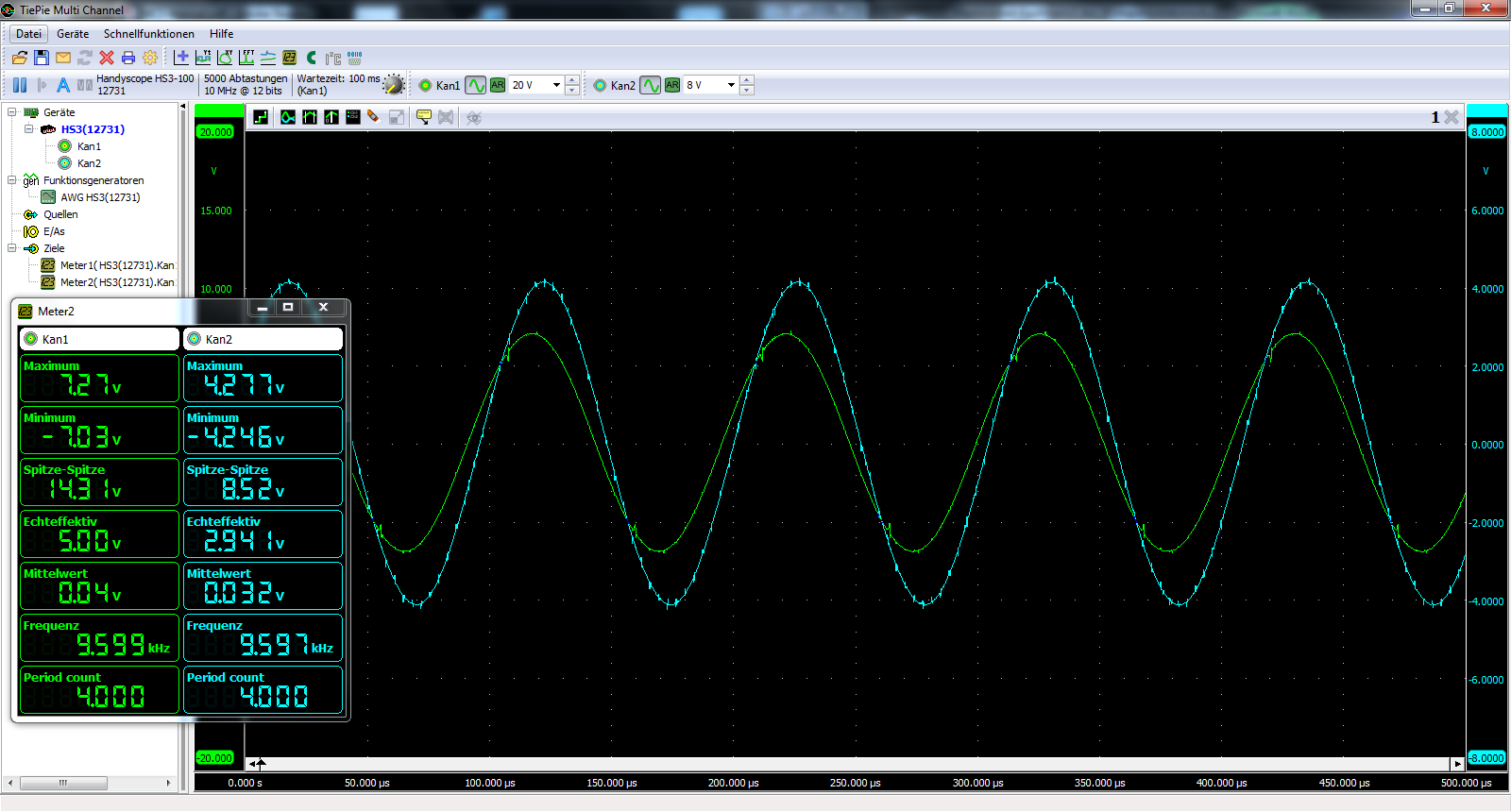
Task: Click the trigger timeout knob icon
Action: (x=394, y=85)
